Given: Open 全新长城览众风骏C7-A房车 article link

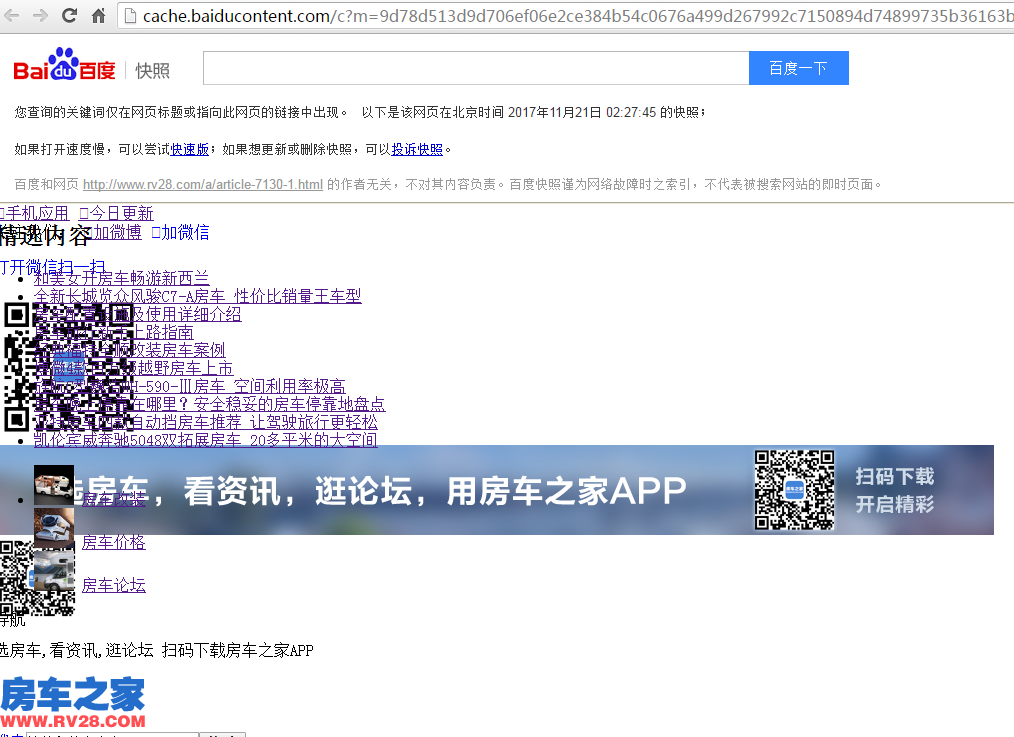Looking at the screenshot, I should [197, 296].
